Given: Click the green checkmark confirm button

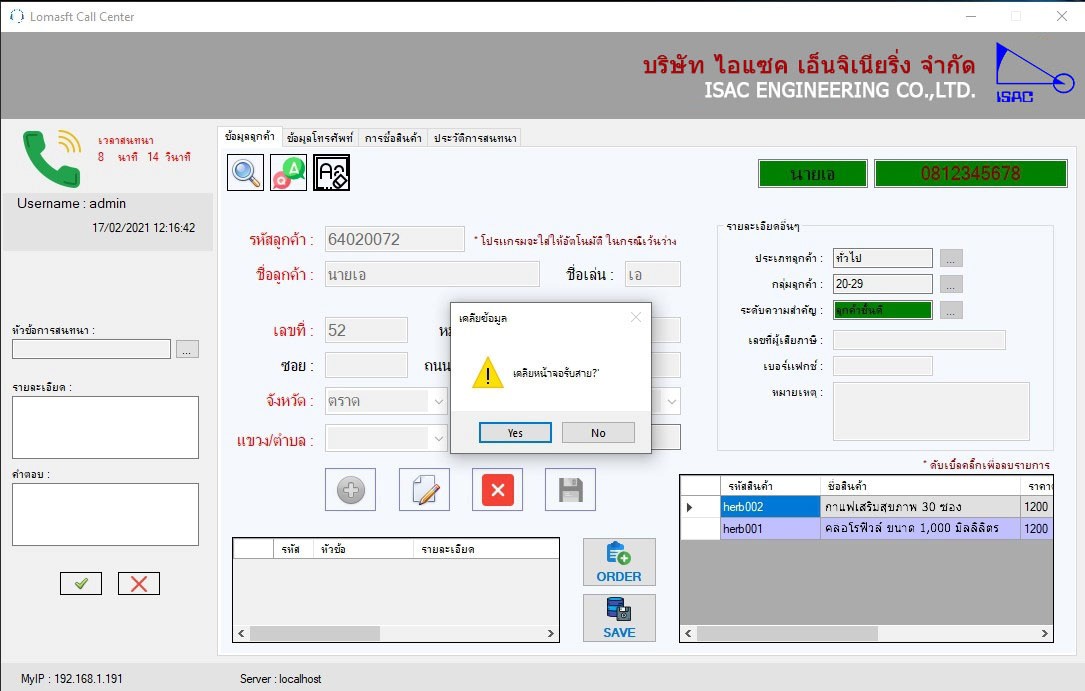Looking at the screenshot, I should tap(80, 584).
